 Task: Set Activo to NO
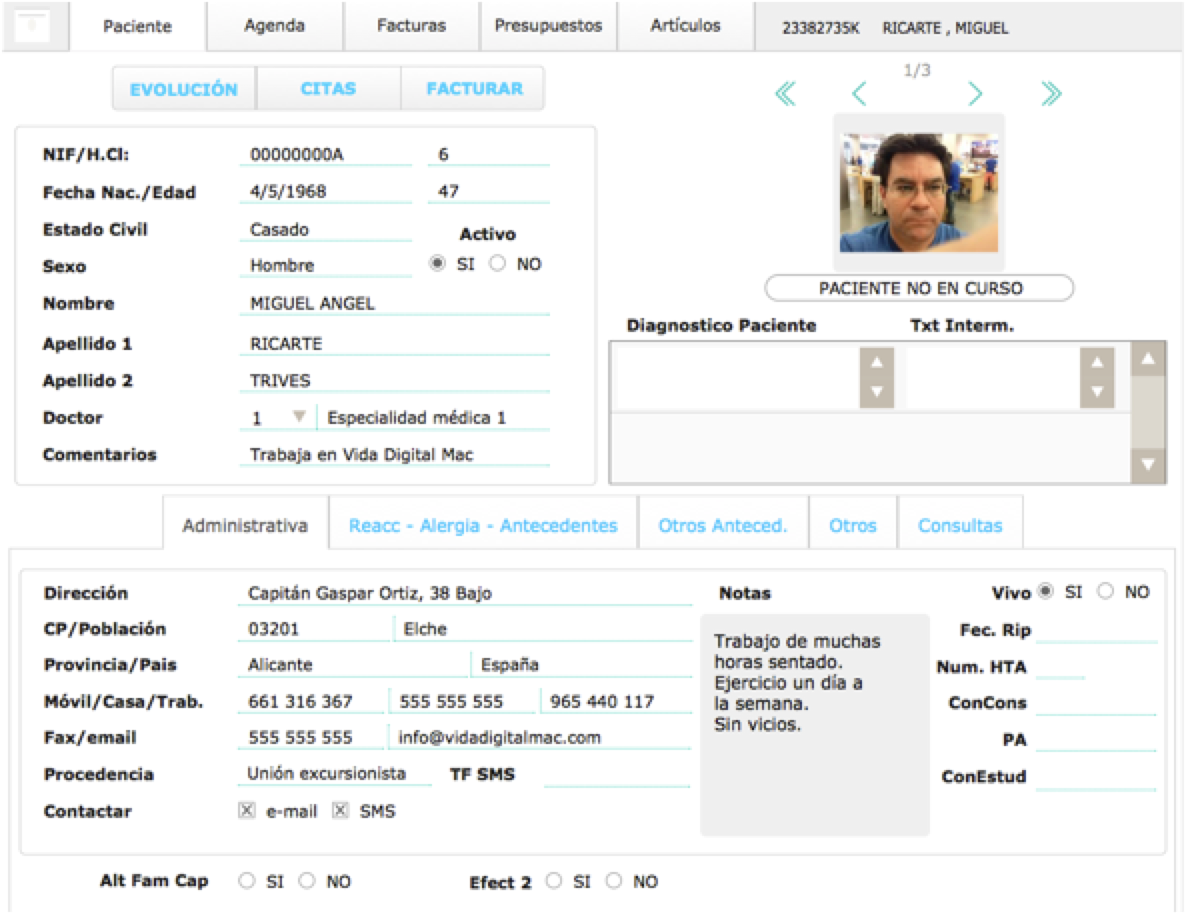click(x=498, y=265)
